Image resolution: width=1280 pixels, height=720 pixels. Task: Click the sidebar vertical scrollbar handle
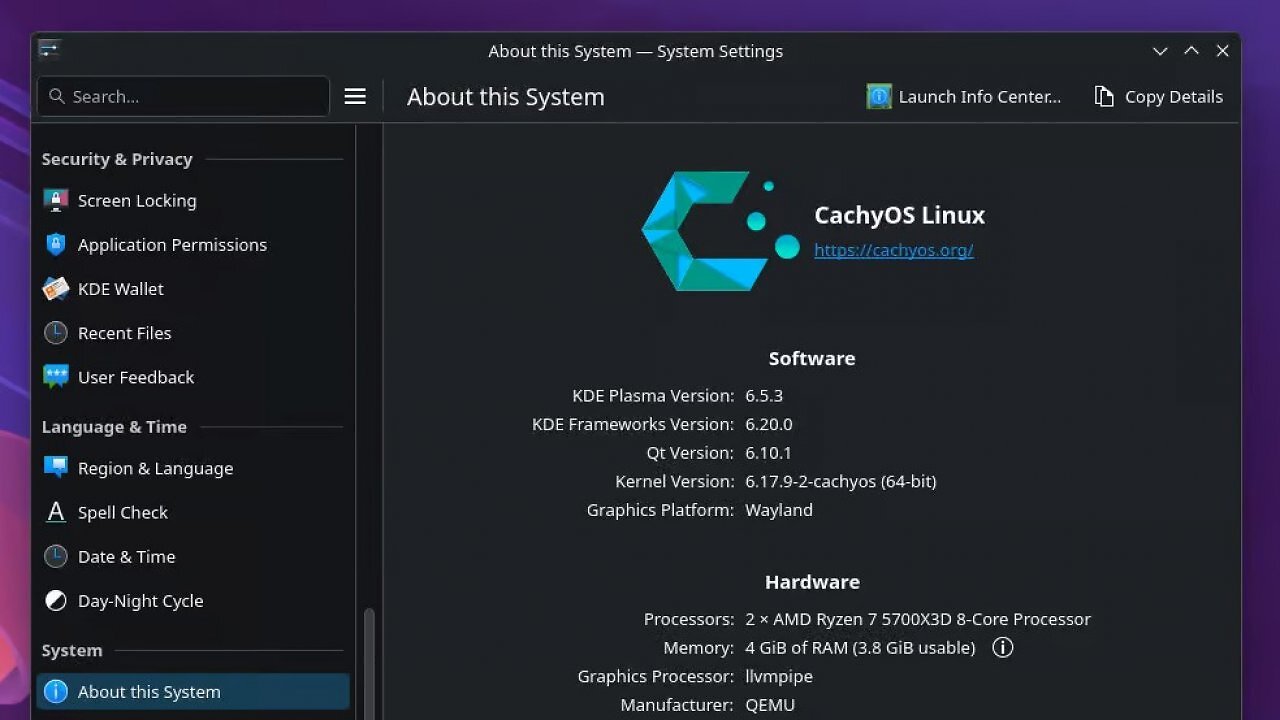pos(369,664)
